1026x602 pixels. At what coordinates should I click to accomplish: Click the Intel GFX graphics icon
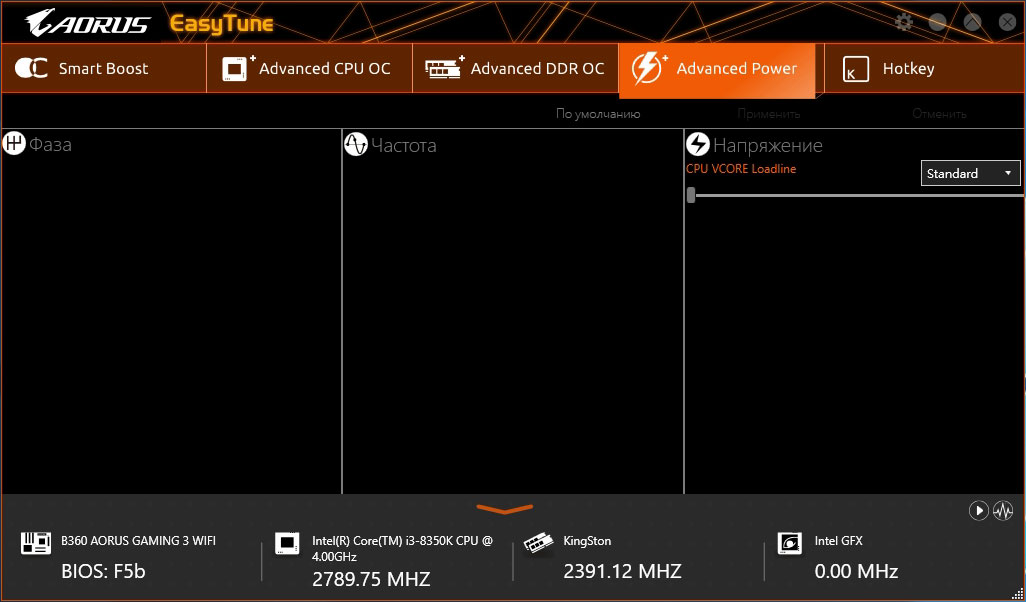(789, 543)
